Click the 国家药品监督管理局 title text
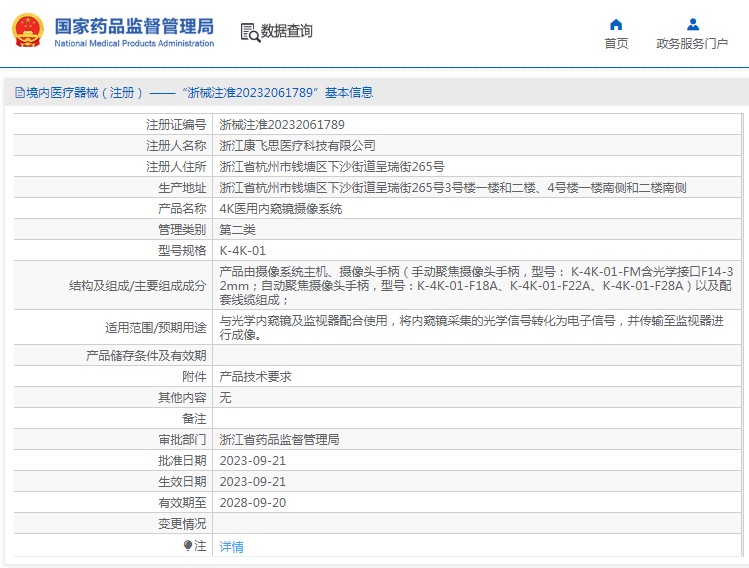The height and width of the screenshot is (568, 749). [133, 24]
